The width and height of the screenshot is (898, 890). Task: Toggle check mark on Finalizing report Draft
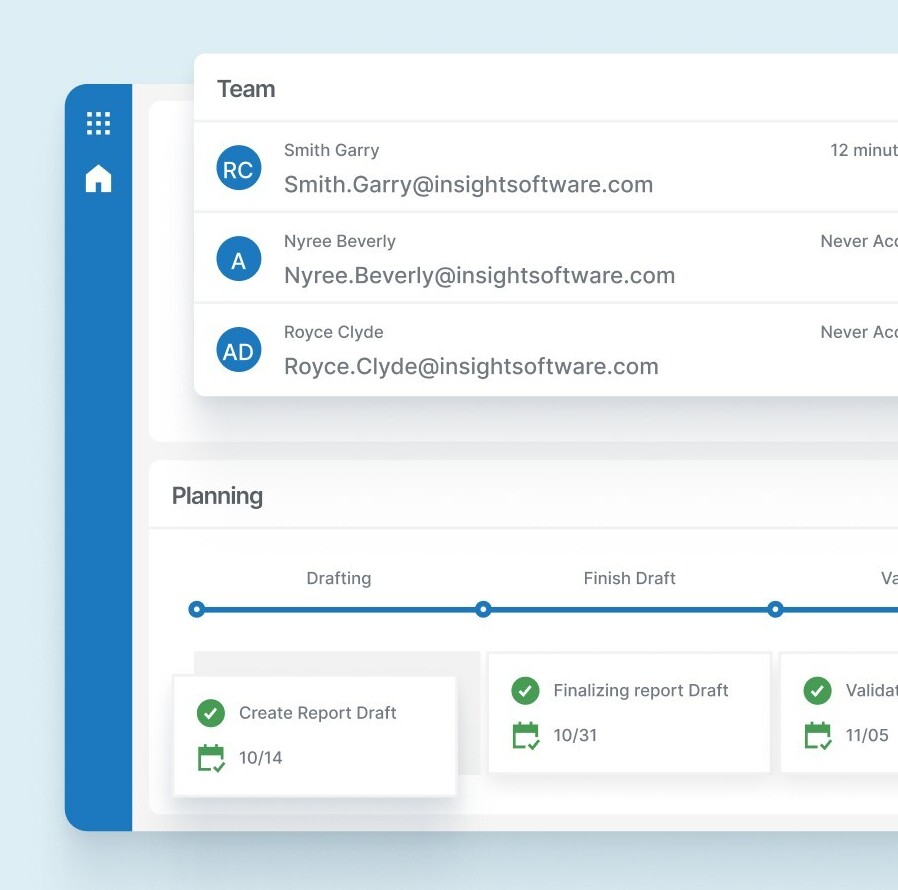525,690
